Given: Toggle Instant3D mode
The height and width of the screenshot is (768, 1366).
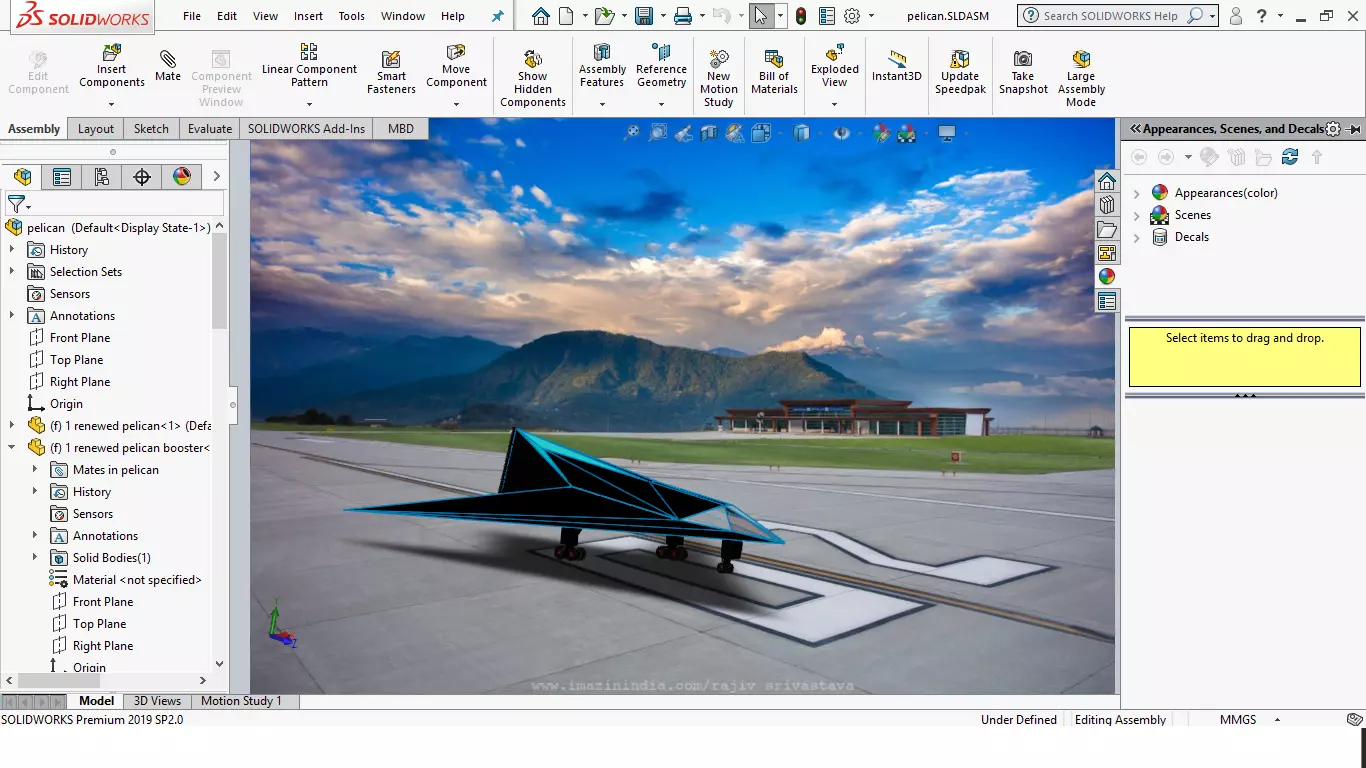Looking at the screenshot, I should [x=897, y=66].
